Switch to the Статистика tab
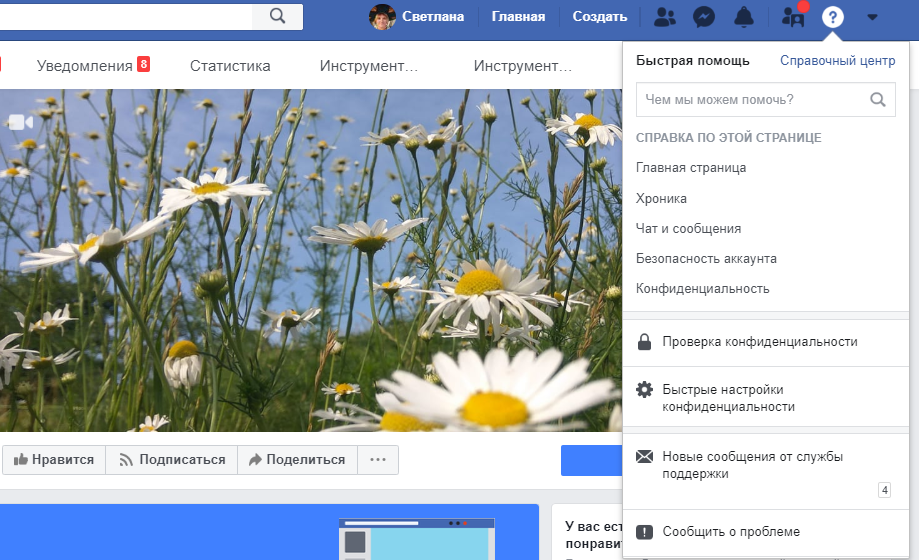 (x=230, y=66)
